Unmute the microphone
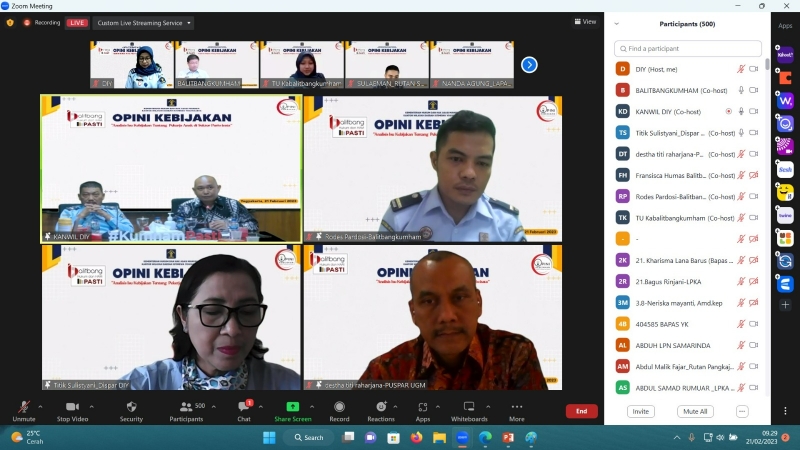 23,410
